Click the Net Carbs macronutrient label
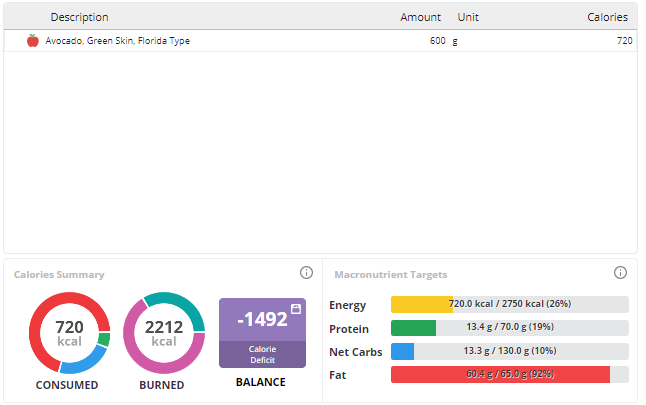This screenshot has width=646, height=405. pos(356,352)
